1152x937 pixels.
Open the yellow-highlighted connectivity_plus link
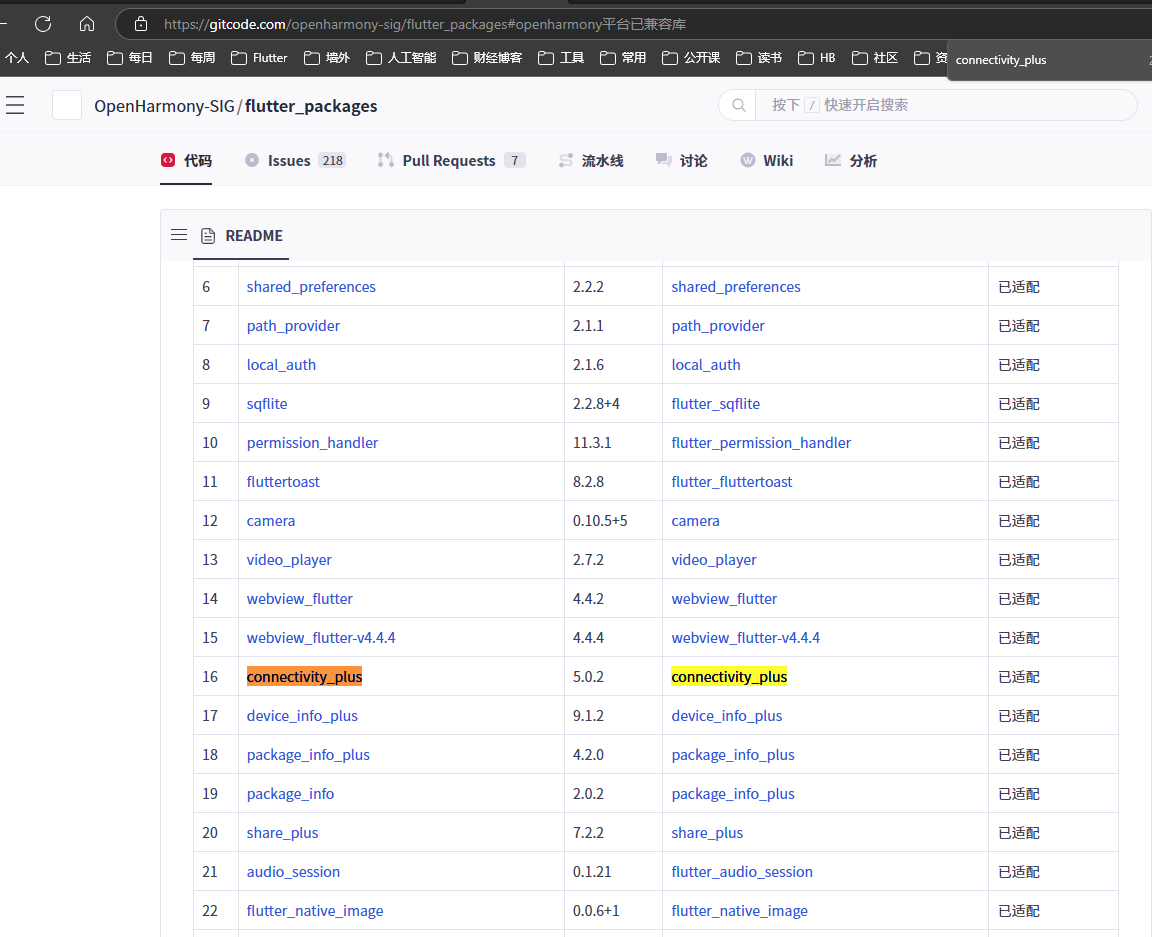[729, 676]
